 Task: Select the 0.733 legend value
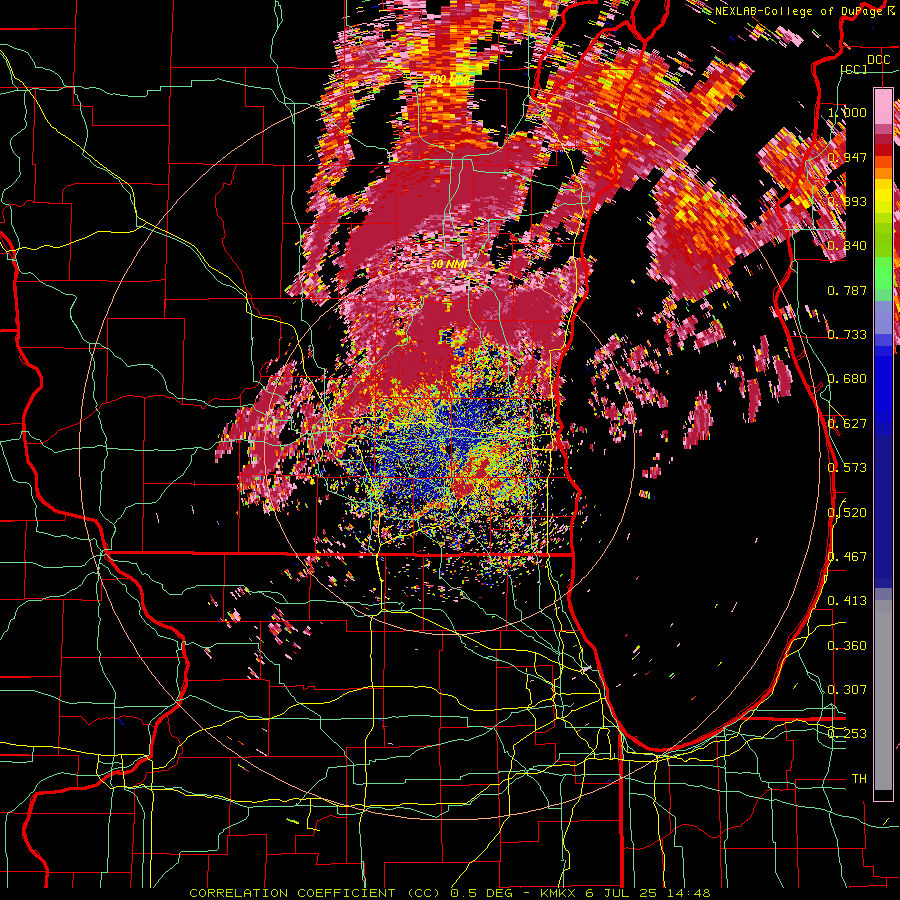click(x=847, y=334)
